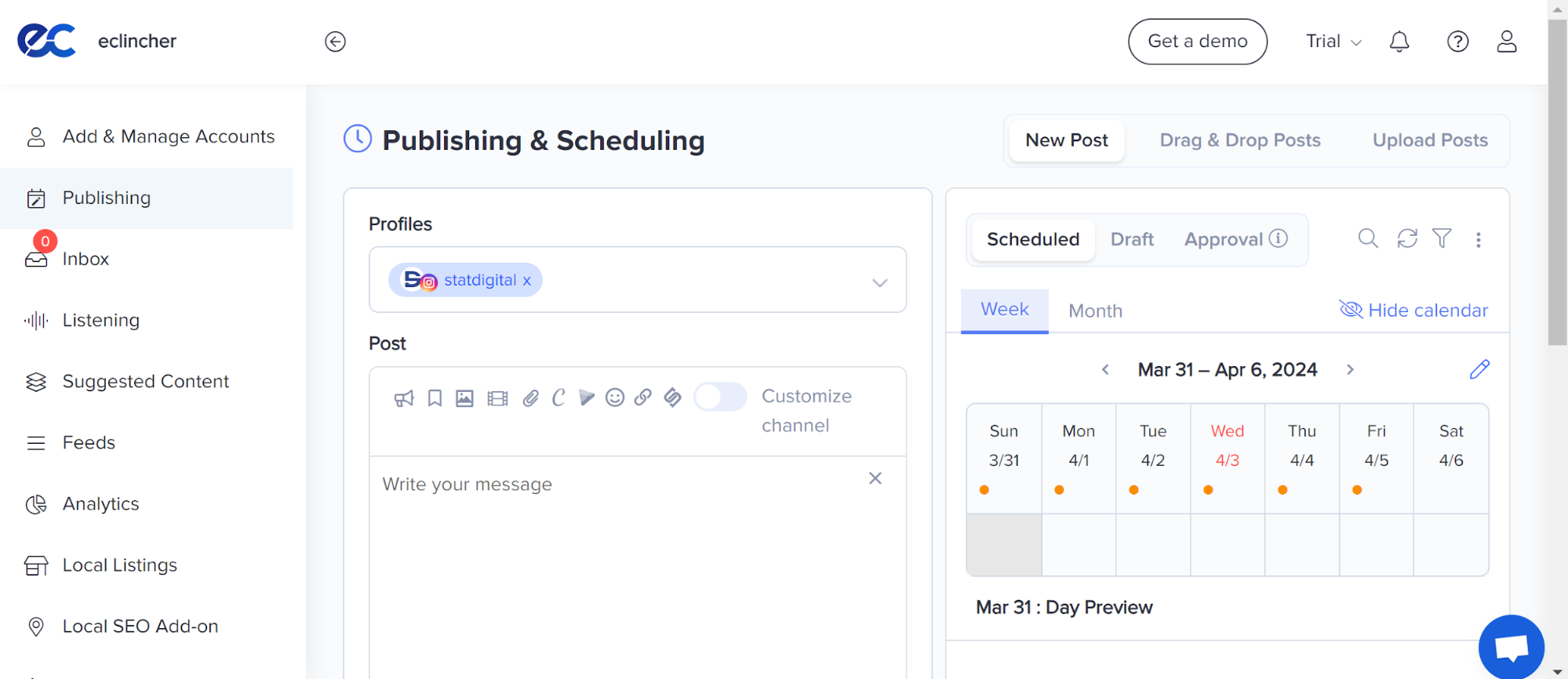Image resolution: width=1568 pixels, height=679 pixels.
Task: Open the filter funnel icon
Action: click(x=1442, y=238)
